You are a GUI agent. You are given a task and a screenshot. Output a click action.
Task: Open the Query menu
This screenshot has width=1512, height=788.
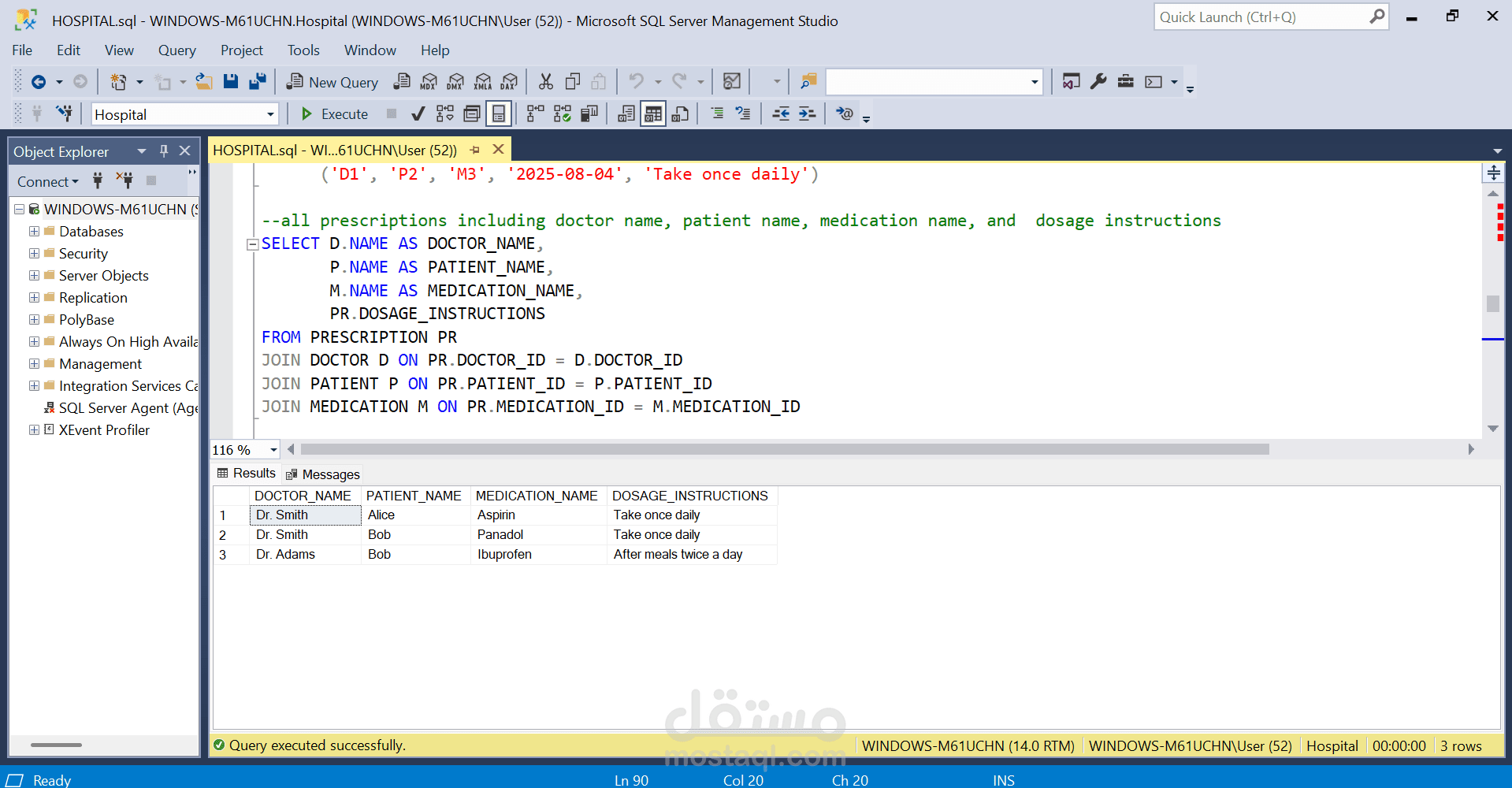(x=177, y=50)
